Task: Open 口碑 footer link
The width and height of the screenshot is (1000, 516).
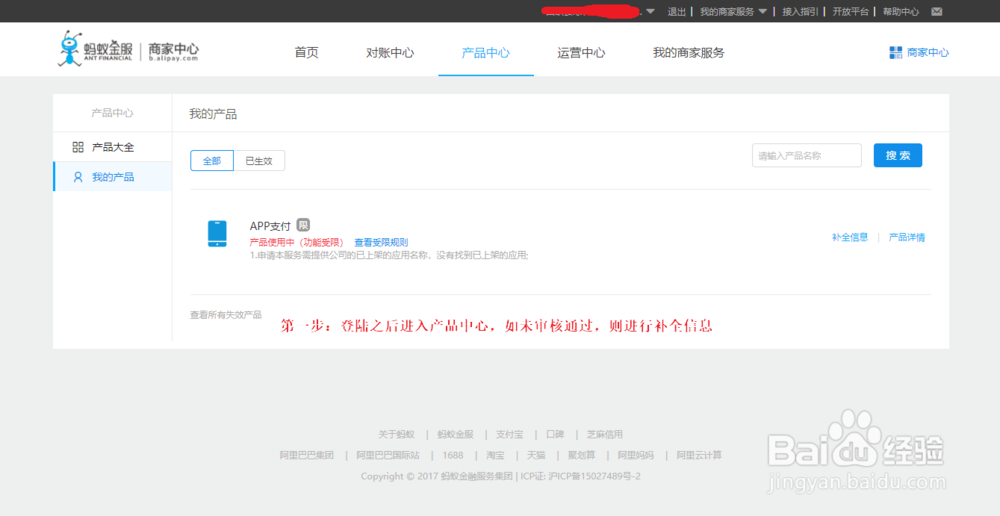Action: click(x=555, y=434)
